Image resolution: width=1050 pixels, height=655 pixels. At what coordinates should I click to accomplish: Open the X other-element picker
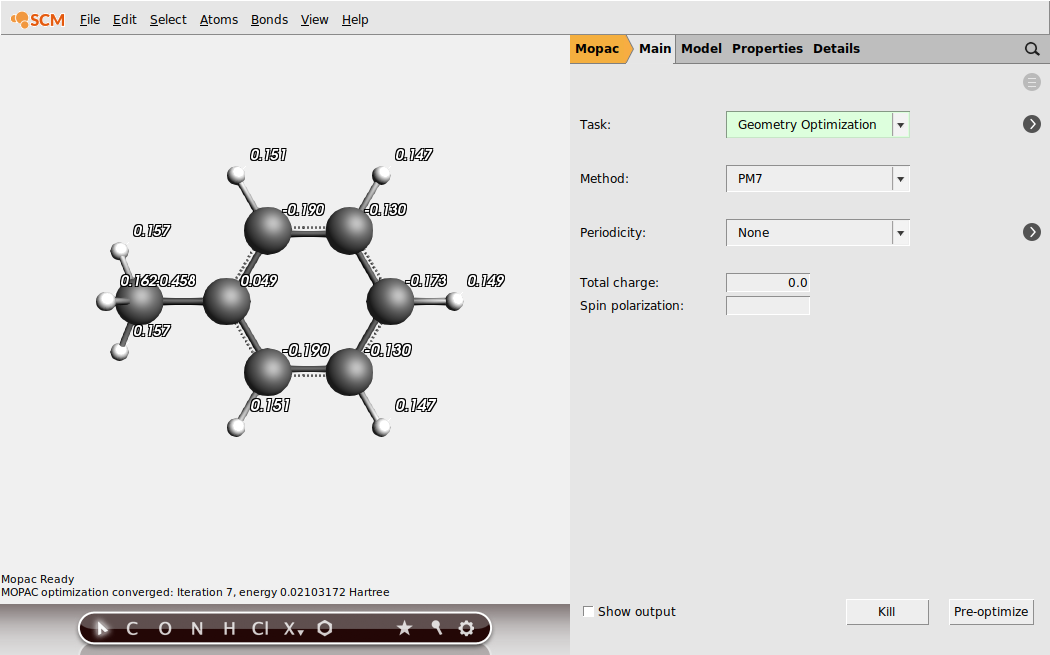[293, 628]
